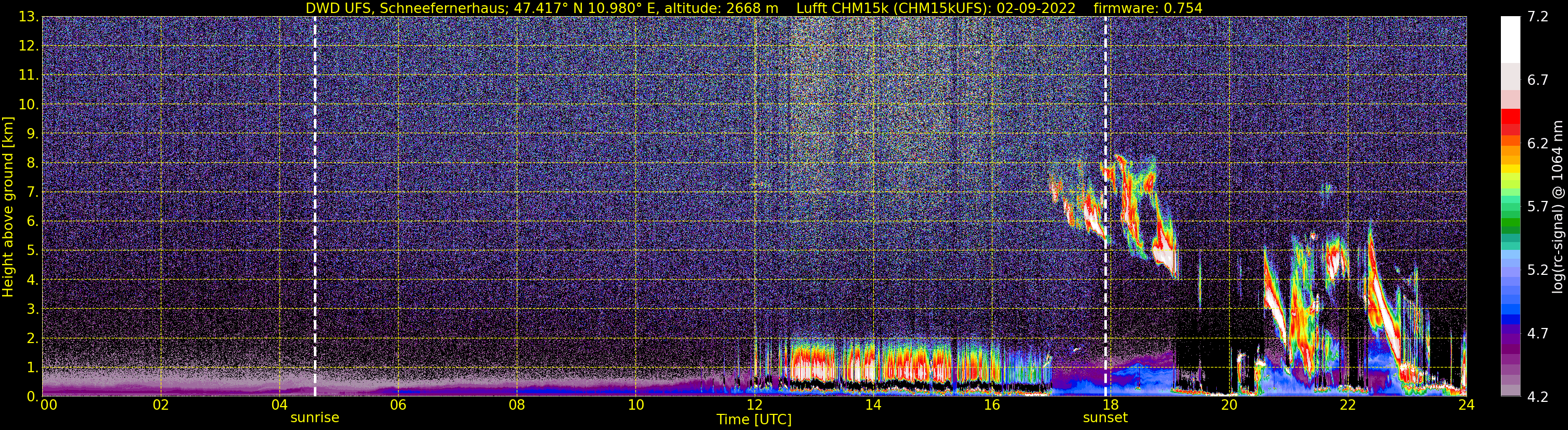Click the 'sunrise' label below the time axis
Screen dimensions: 1568x430
[x=315, y=418]
